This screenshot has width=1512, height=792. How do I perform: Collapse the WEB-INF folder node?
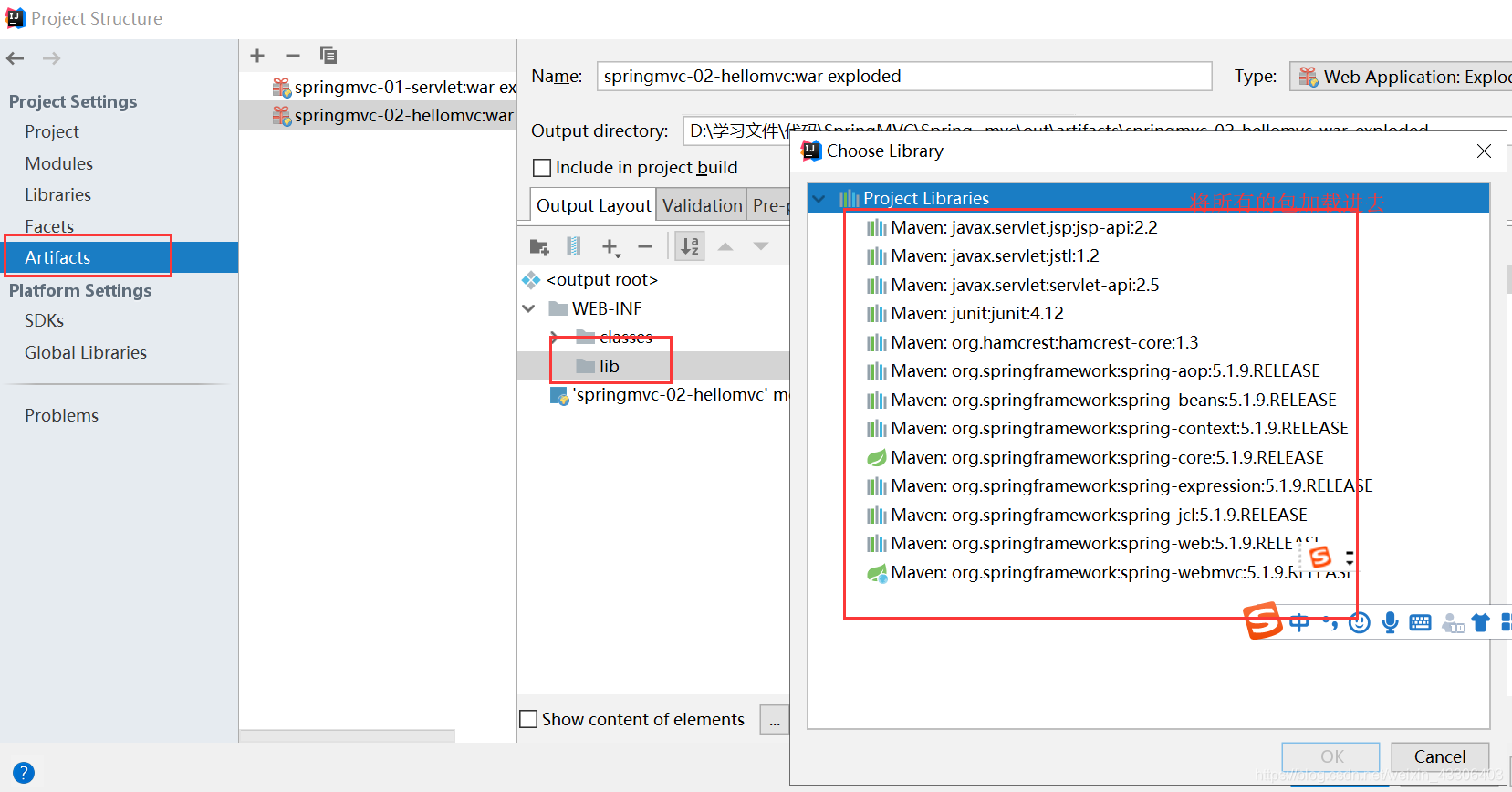[528, 308]
